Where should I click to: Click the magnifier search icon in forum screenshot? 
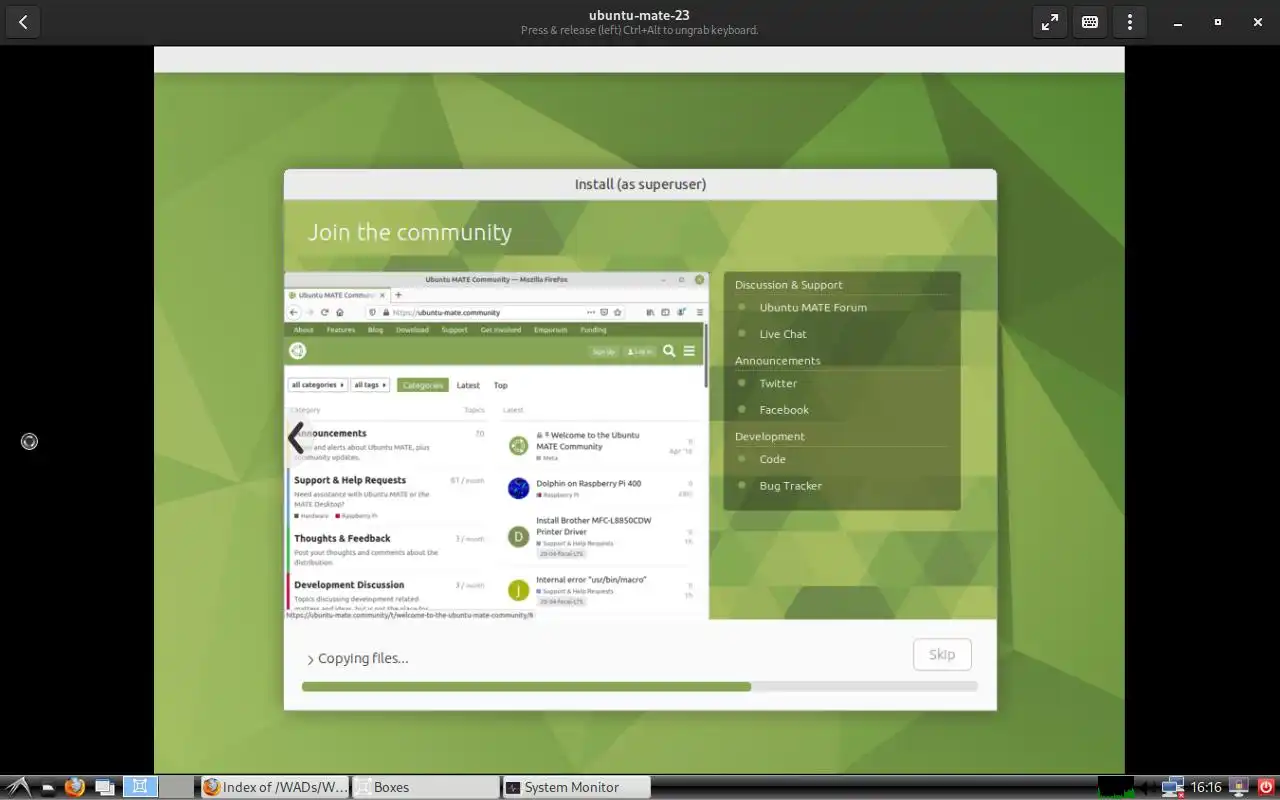coord(669,351)
